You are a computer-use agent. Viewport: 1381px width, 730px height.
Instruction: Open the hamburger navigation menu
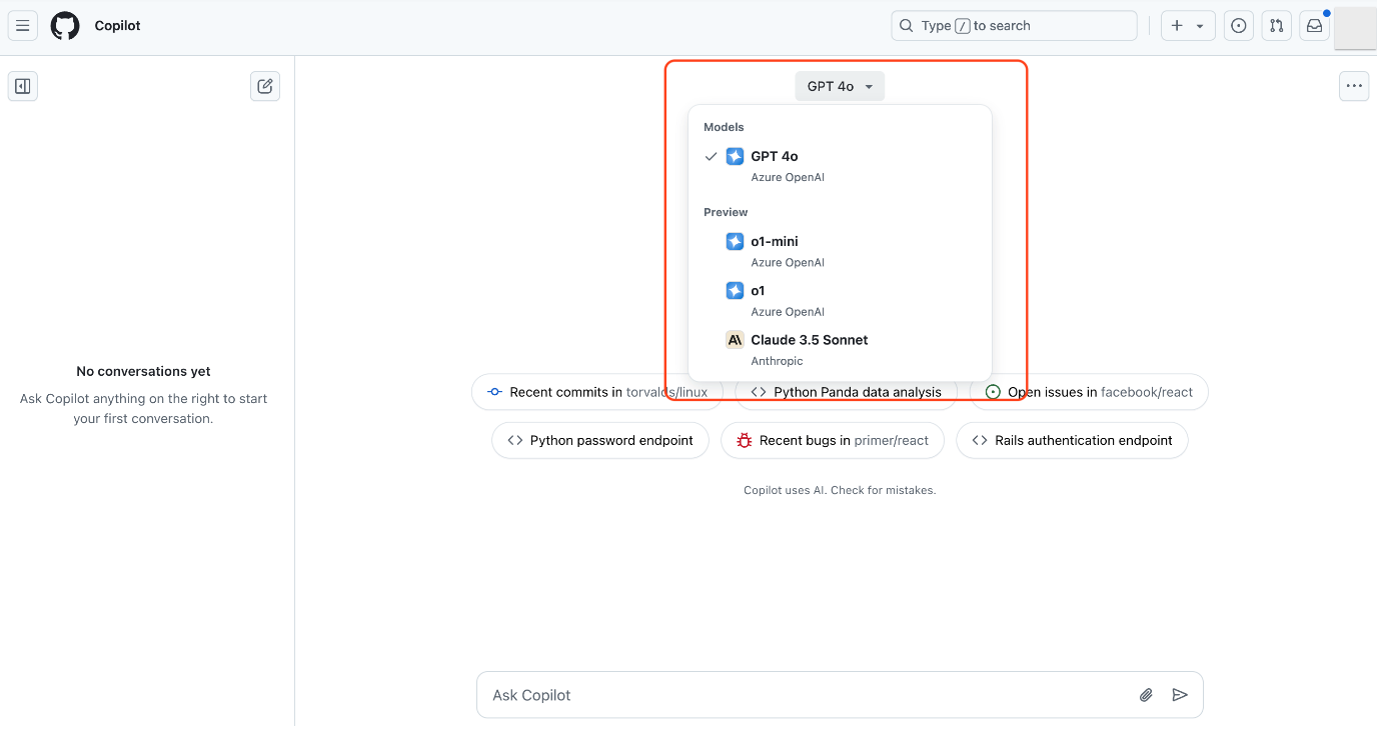coord(23,26)
